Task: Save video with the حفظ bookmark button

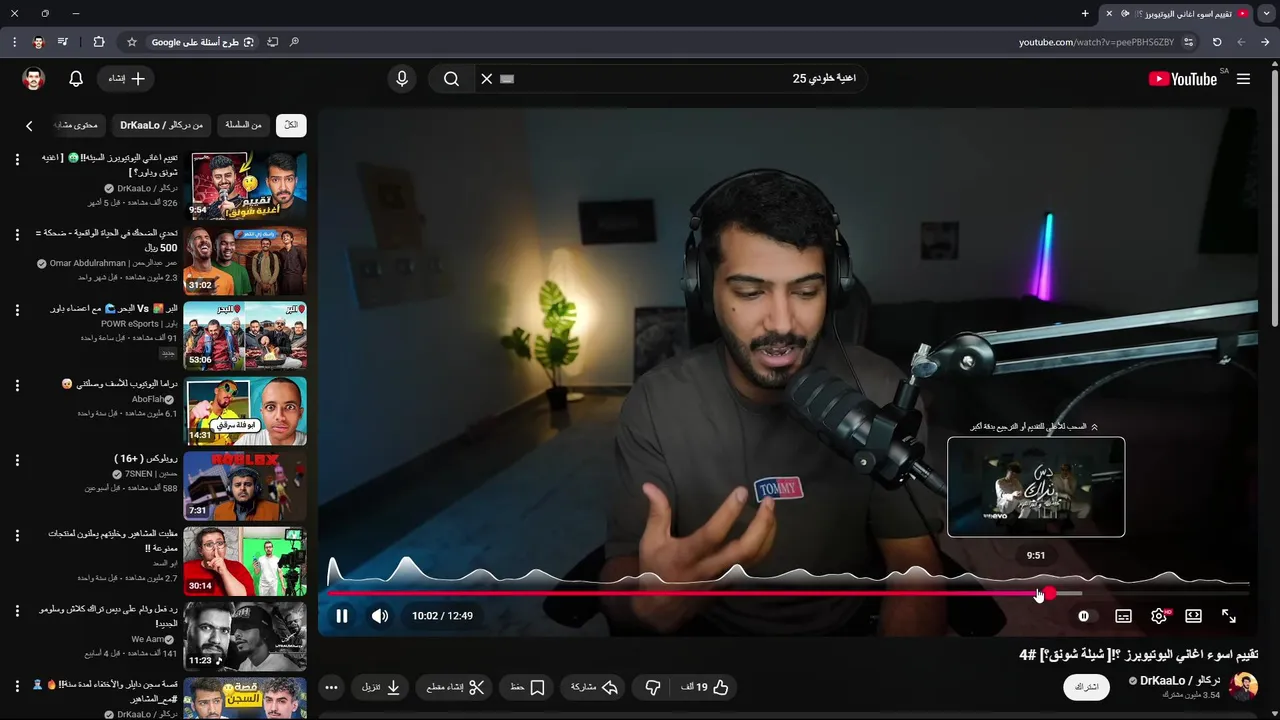Action: tap(527, 688)
